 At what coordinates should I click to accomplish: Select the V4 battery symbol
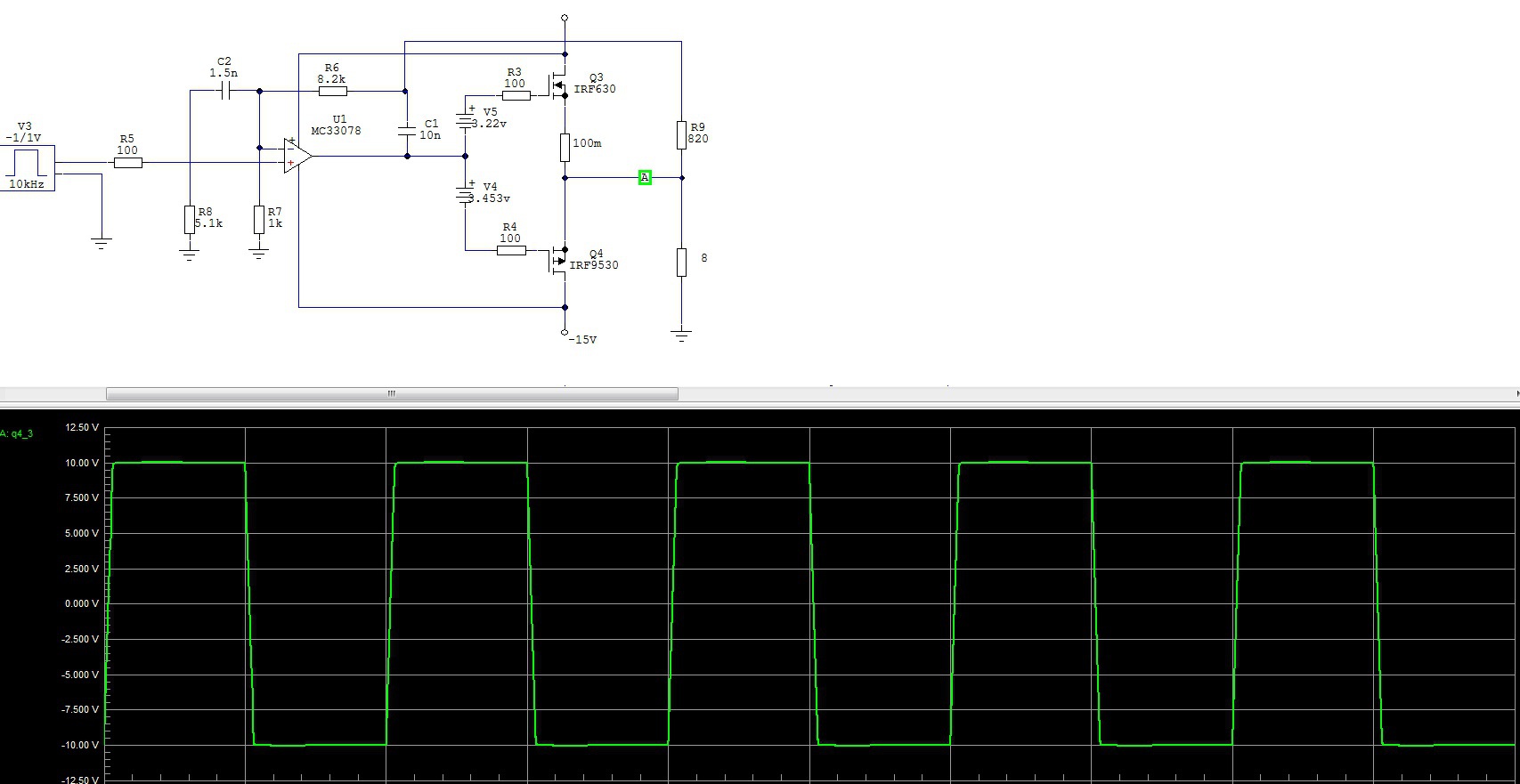tap(465, 194)
